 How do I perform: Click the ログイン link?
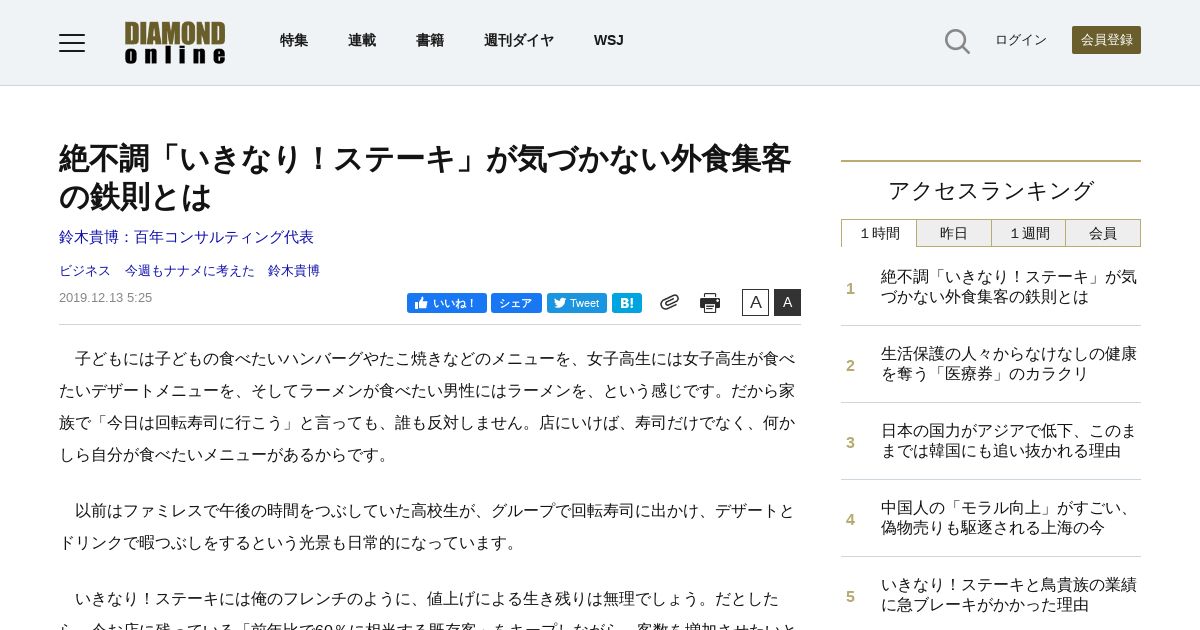coord(1021,40)
